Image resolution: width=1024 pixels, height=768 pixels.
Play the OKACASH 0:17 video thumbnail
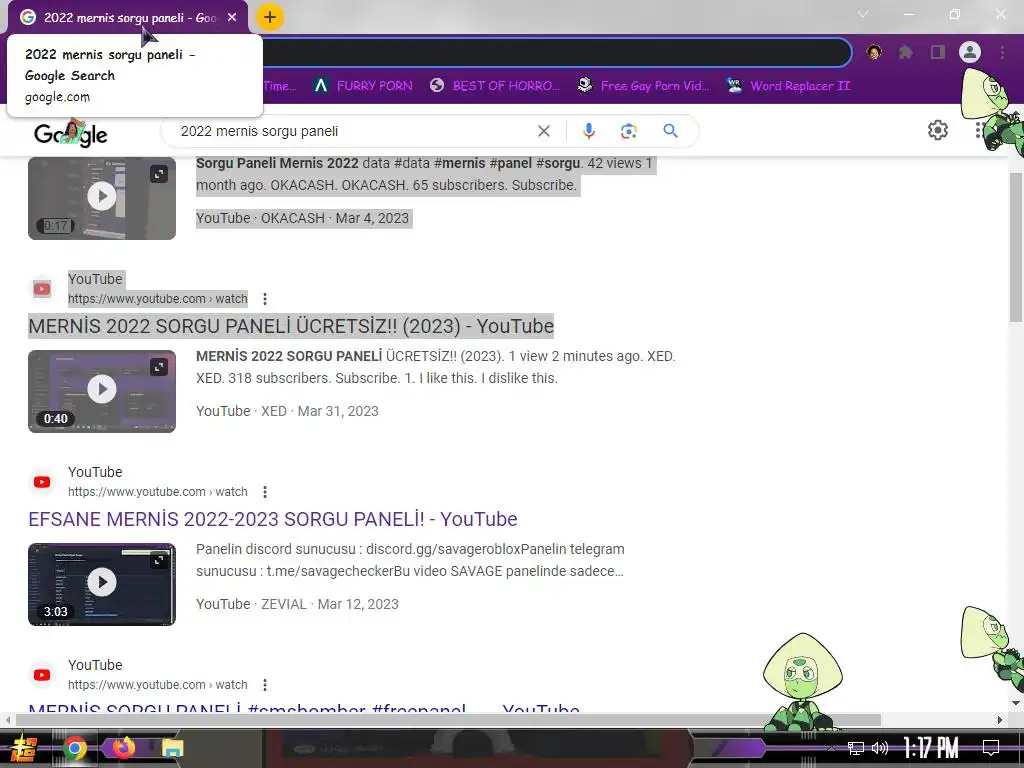point(102,198)
